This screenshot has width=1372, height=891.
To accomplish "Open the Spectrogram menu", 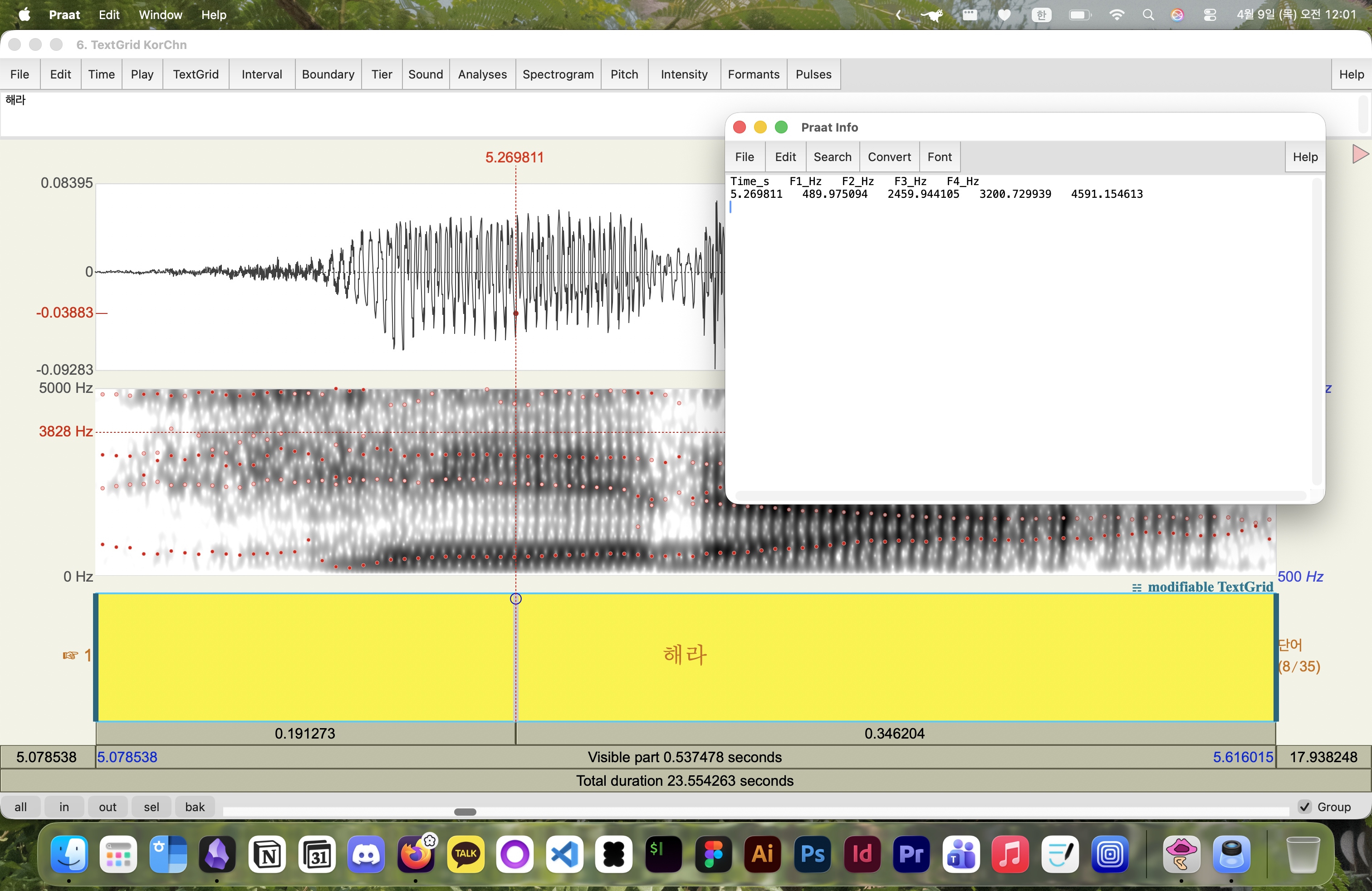I will pyautogui.click(x=558, y=74).
